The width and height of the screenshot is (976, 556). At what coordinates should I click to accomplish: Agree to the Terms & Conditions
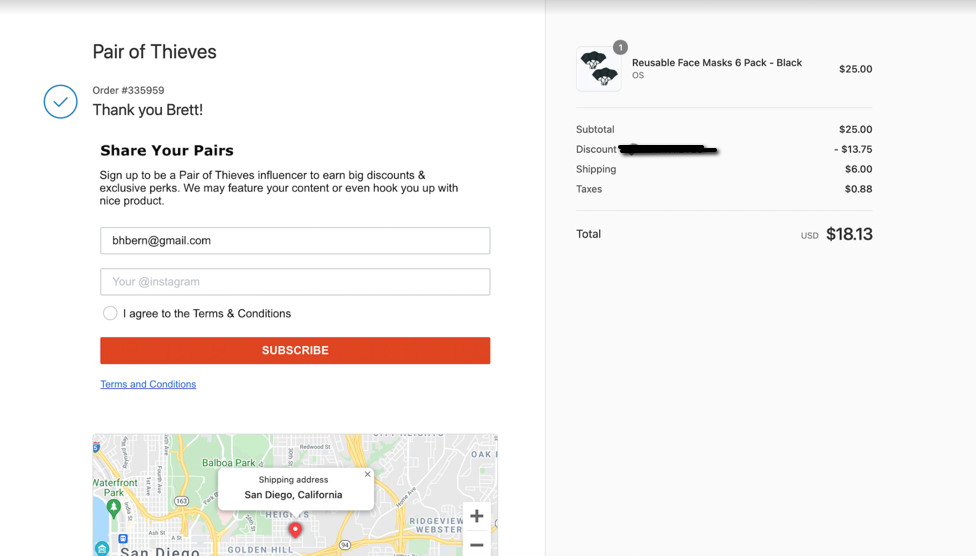[x=110, y=313]
